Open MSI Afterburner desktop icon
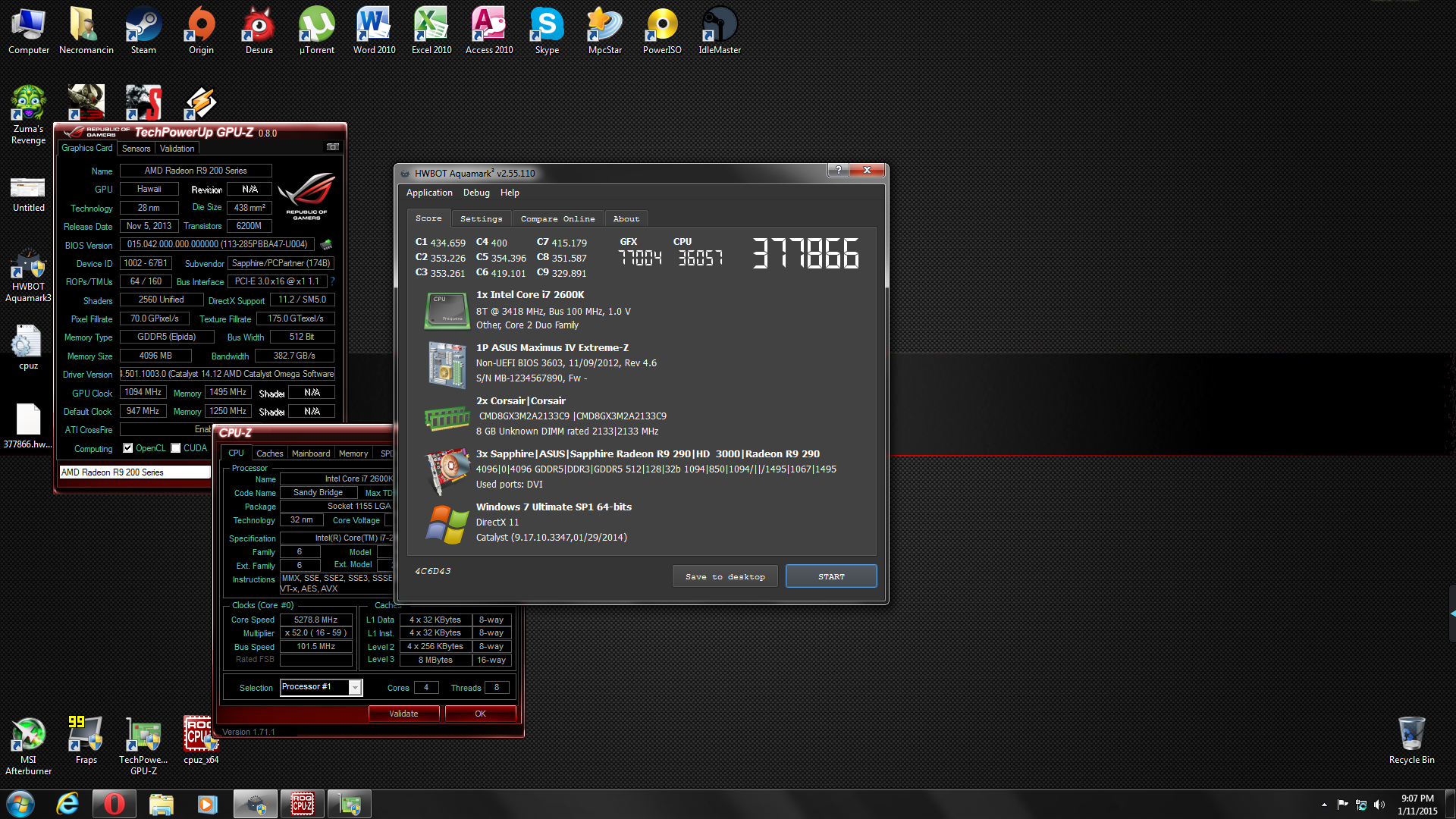 [x=28, y=746]
